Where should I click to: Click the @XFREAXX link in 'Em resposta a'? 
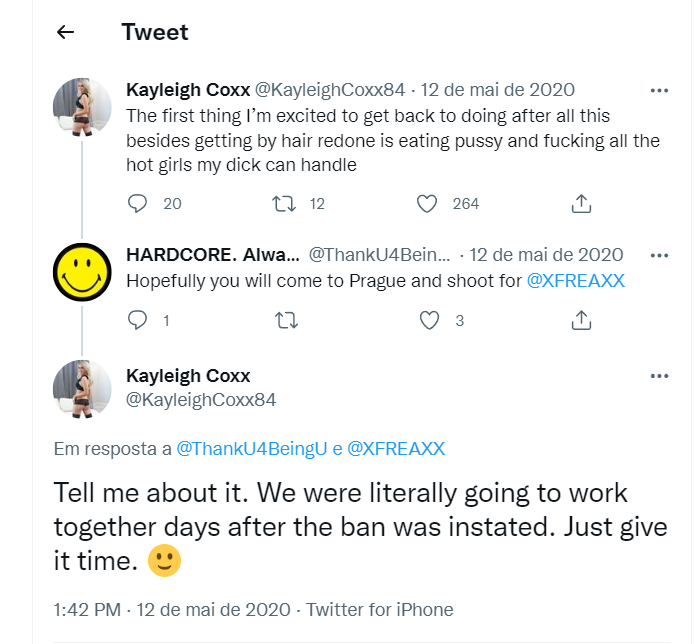tap(396, 449)
